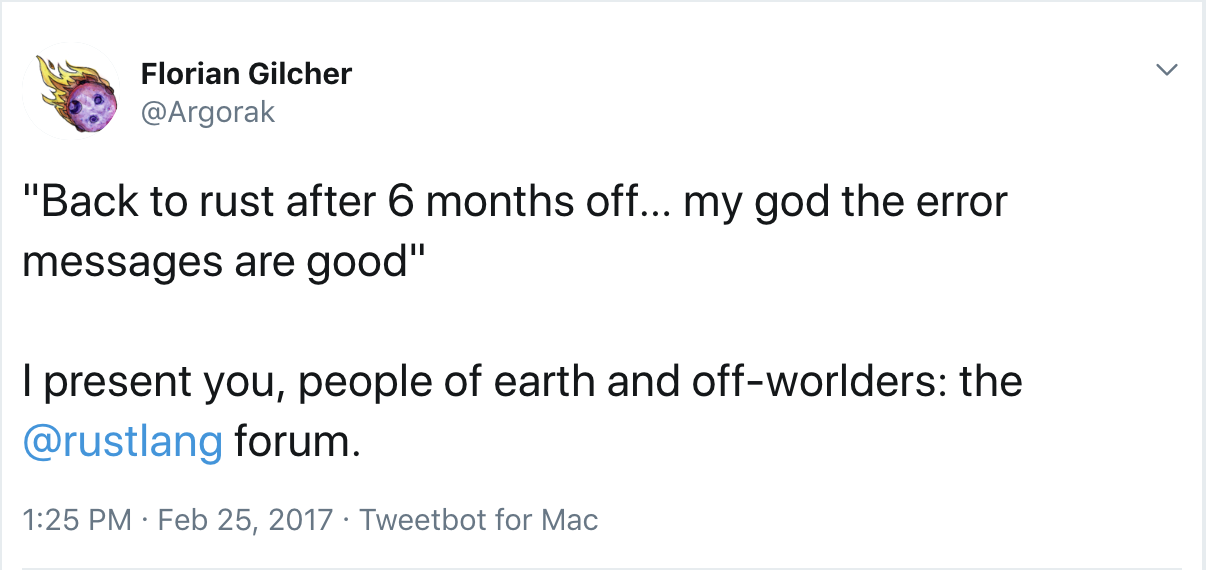1206x570 pixels.
Task: Select the word "forum." after @rustlang
Action: [297, 441]
